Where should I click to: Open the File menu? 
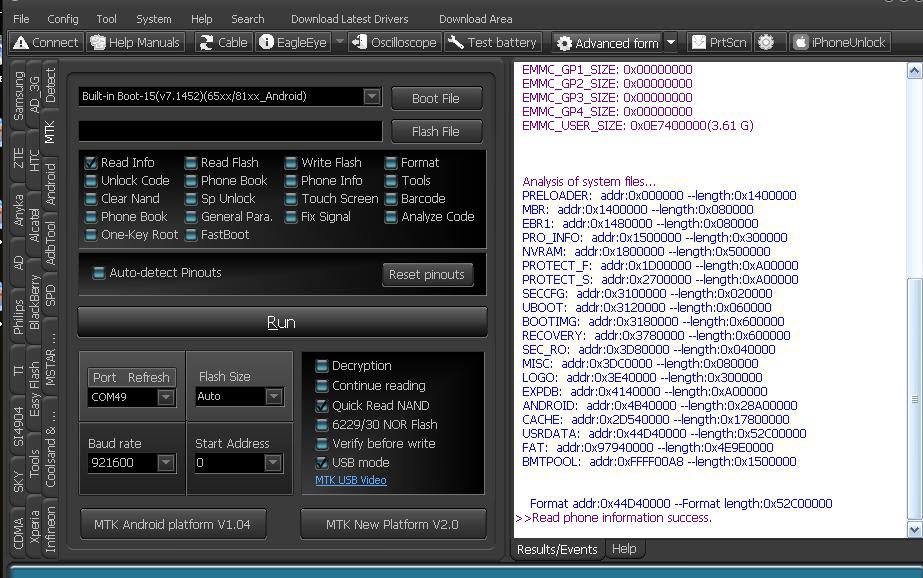[x=21, y=19]
